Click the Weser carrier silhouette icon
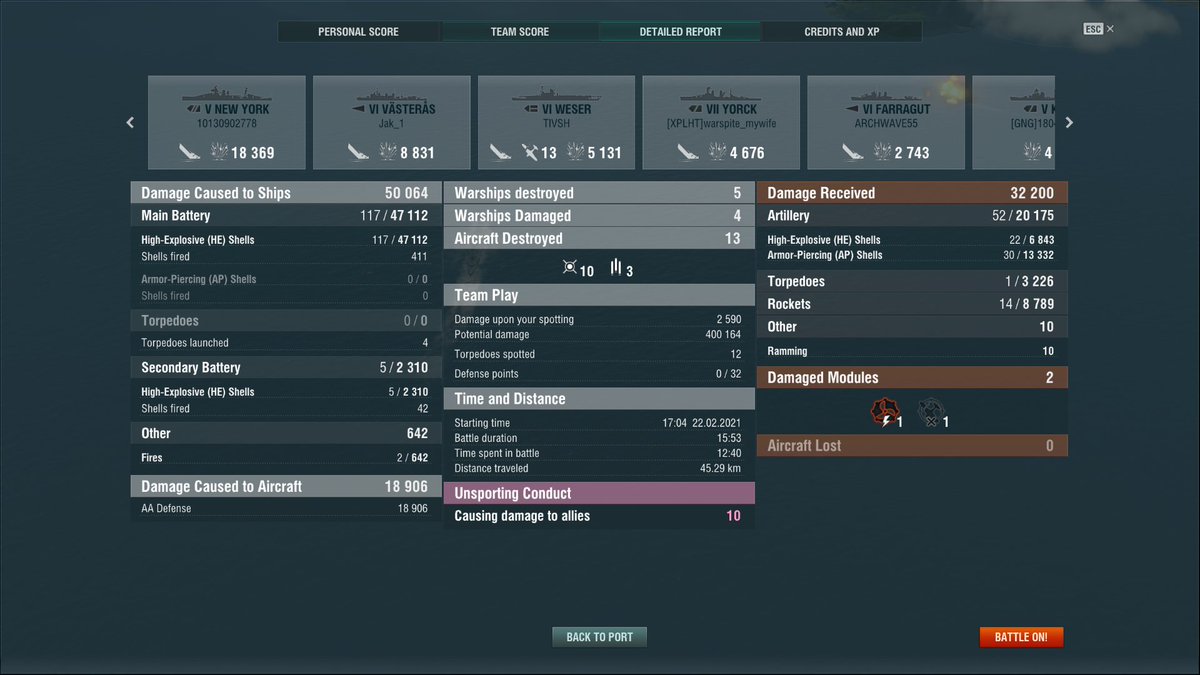1200x675 pixels. click(557, 93)
